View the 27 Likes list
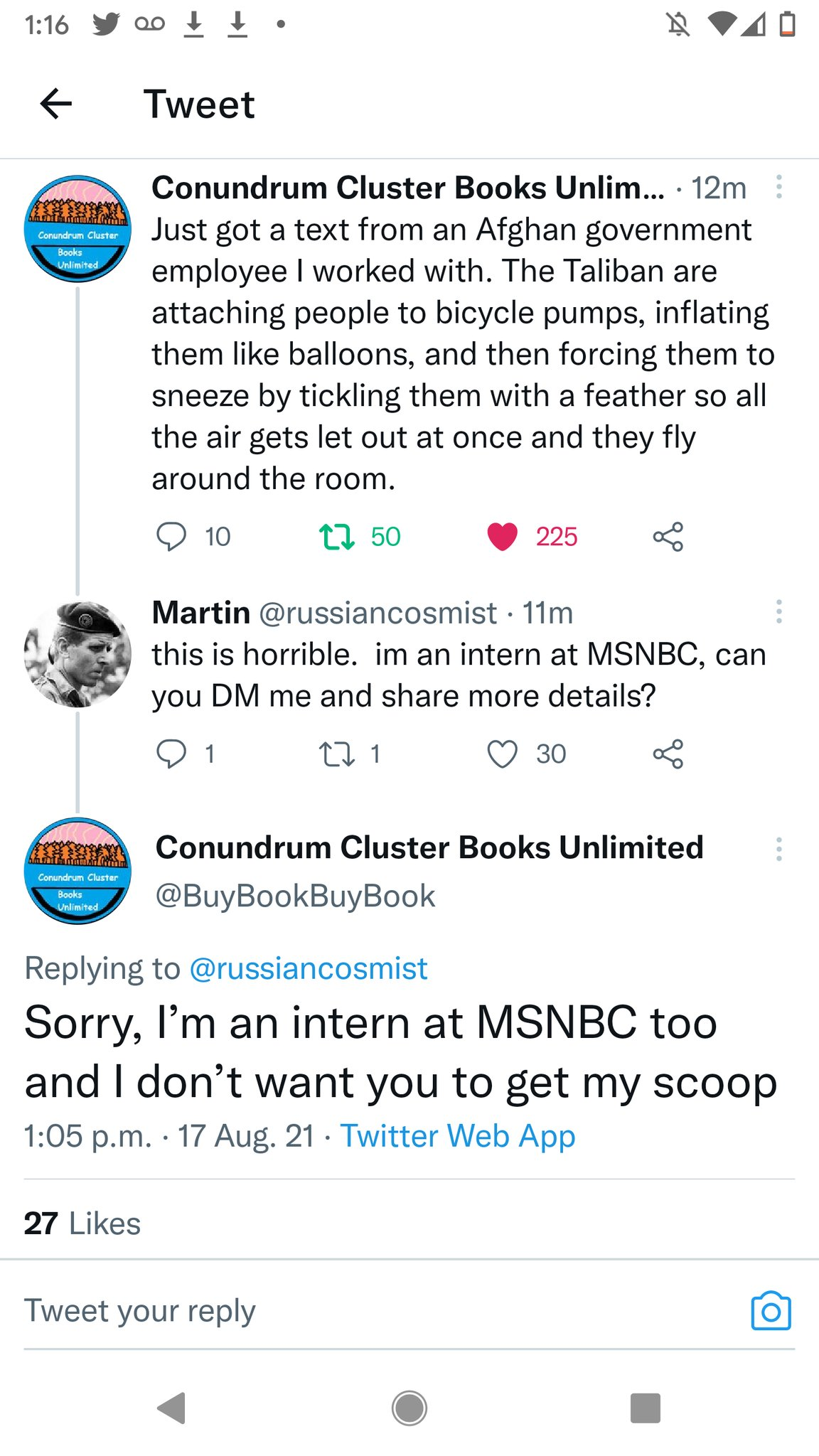The image size is (819, 1456). coord(82,1224)
